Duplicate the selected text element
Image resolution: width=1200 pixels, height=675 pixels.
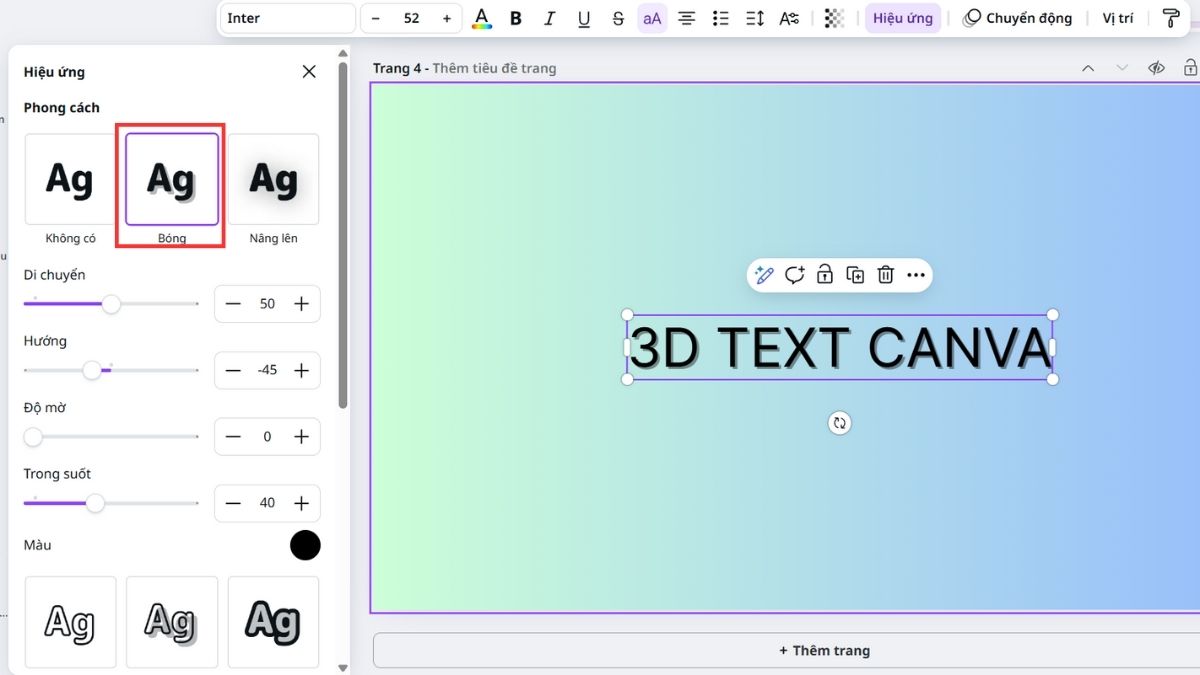tap(855, 275)
